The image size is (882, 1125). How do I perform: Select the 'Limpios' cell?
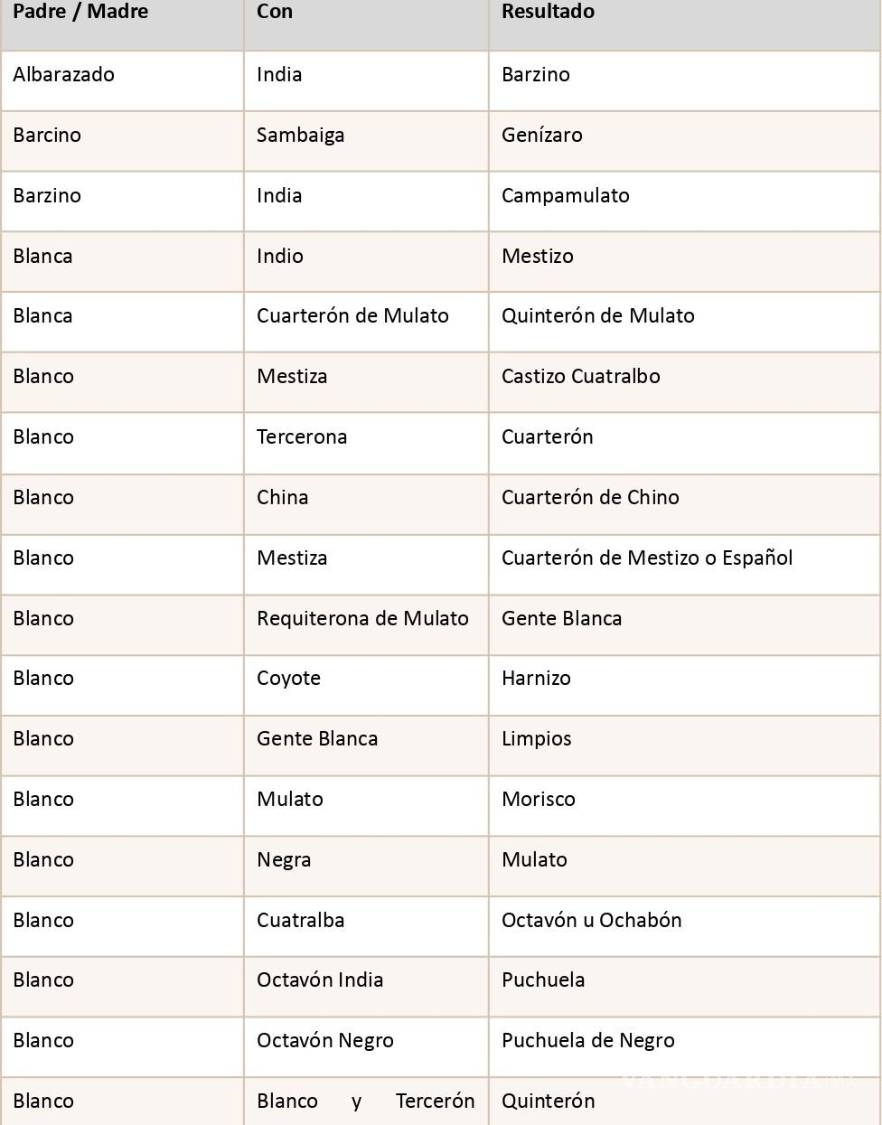(x=537, y=739)
